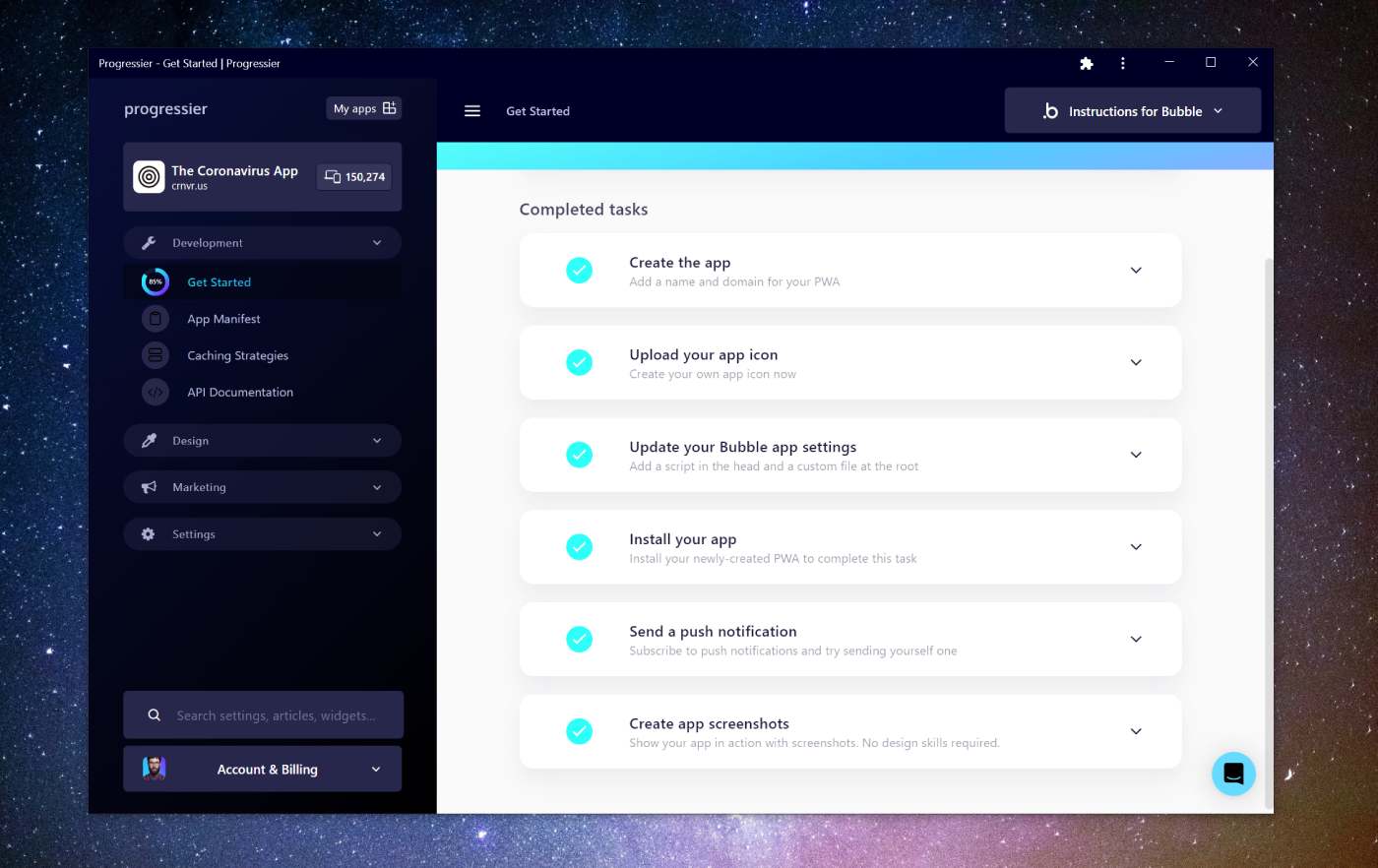This screenshot has height=868, width=1378.
Task: Click the API Documentation code icon
Action: click(x=156, y=392)
